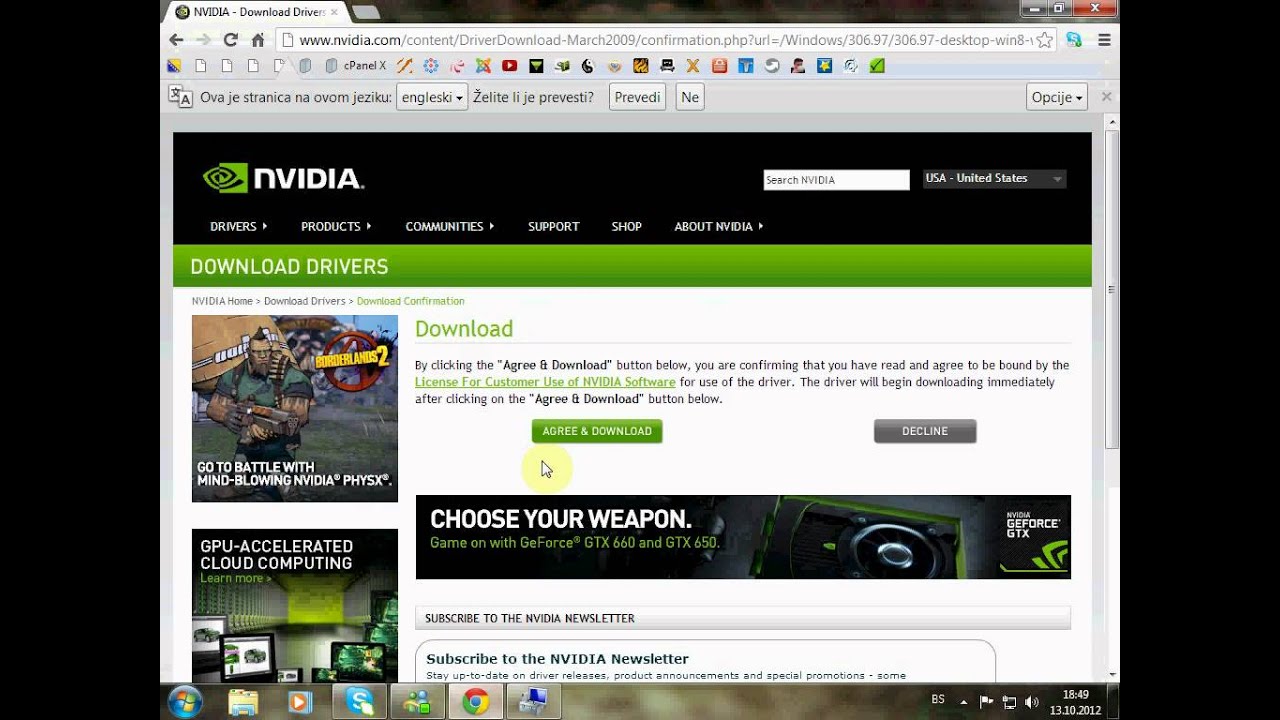Open the Choose Your Weapon GeForce GTX banner
Screen dimensions: 1280x720
pos(743,537)
